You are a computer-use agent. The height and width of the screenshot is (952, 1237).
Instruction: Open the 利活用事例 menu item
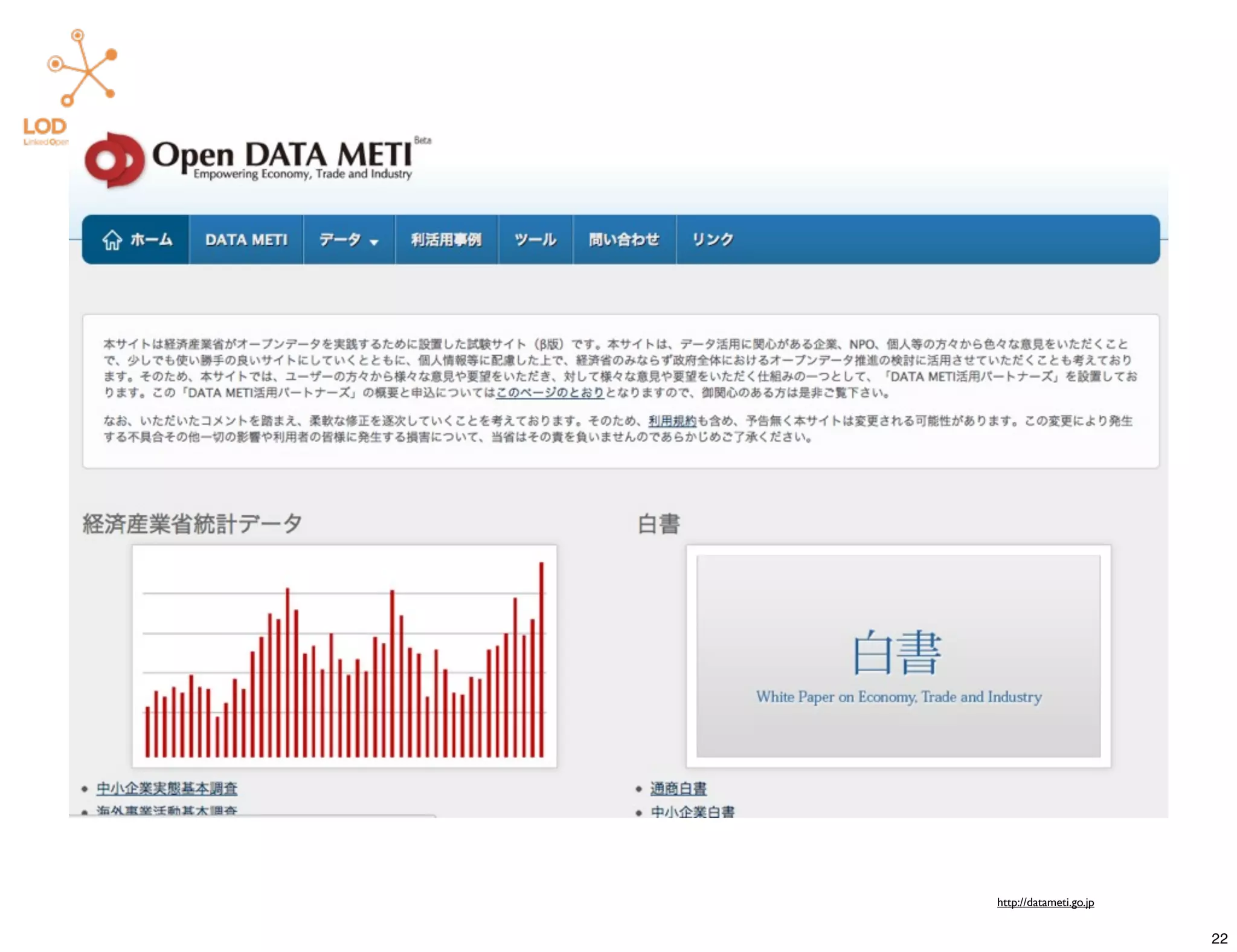point(446,240)
